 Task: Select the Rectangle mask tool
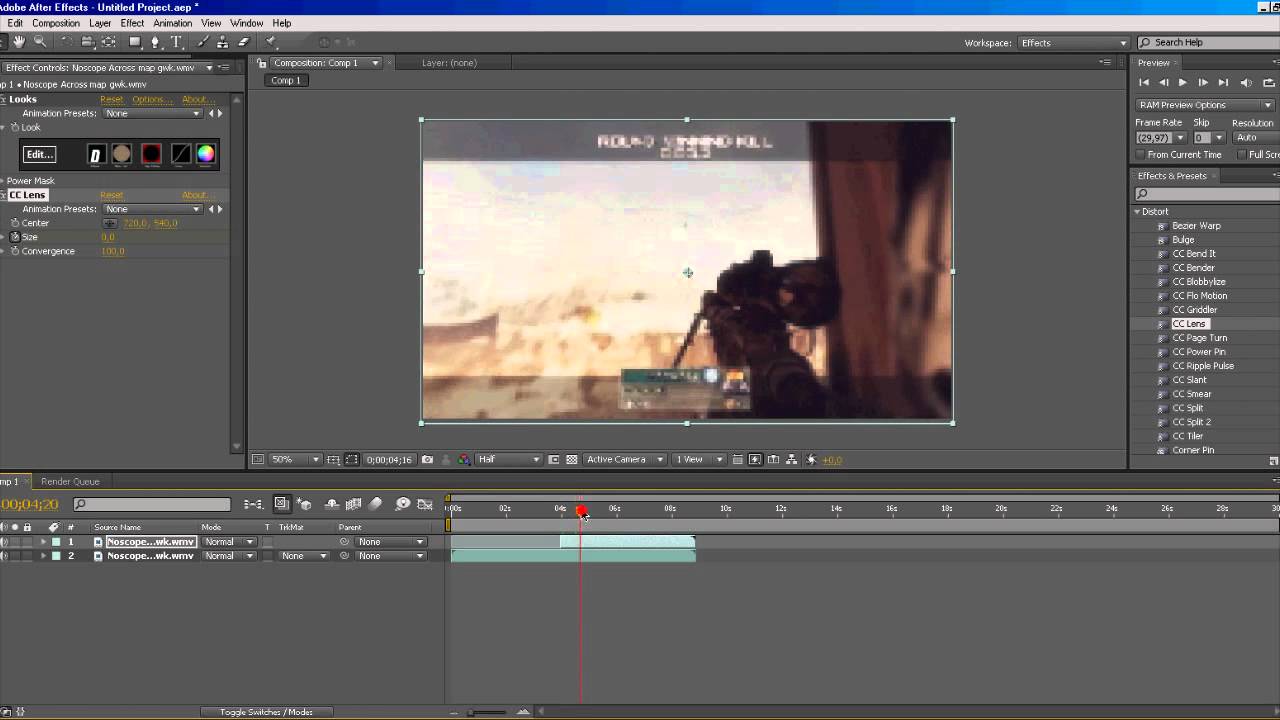pyautogui.click(x=134, y=42)
